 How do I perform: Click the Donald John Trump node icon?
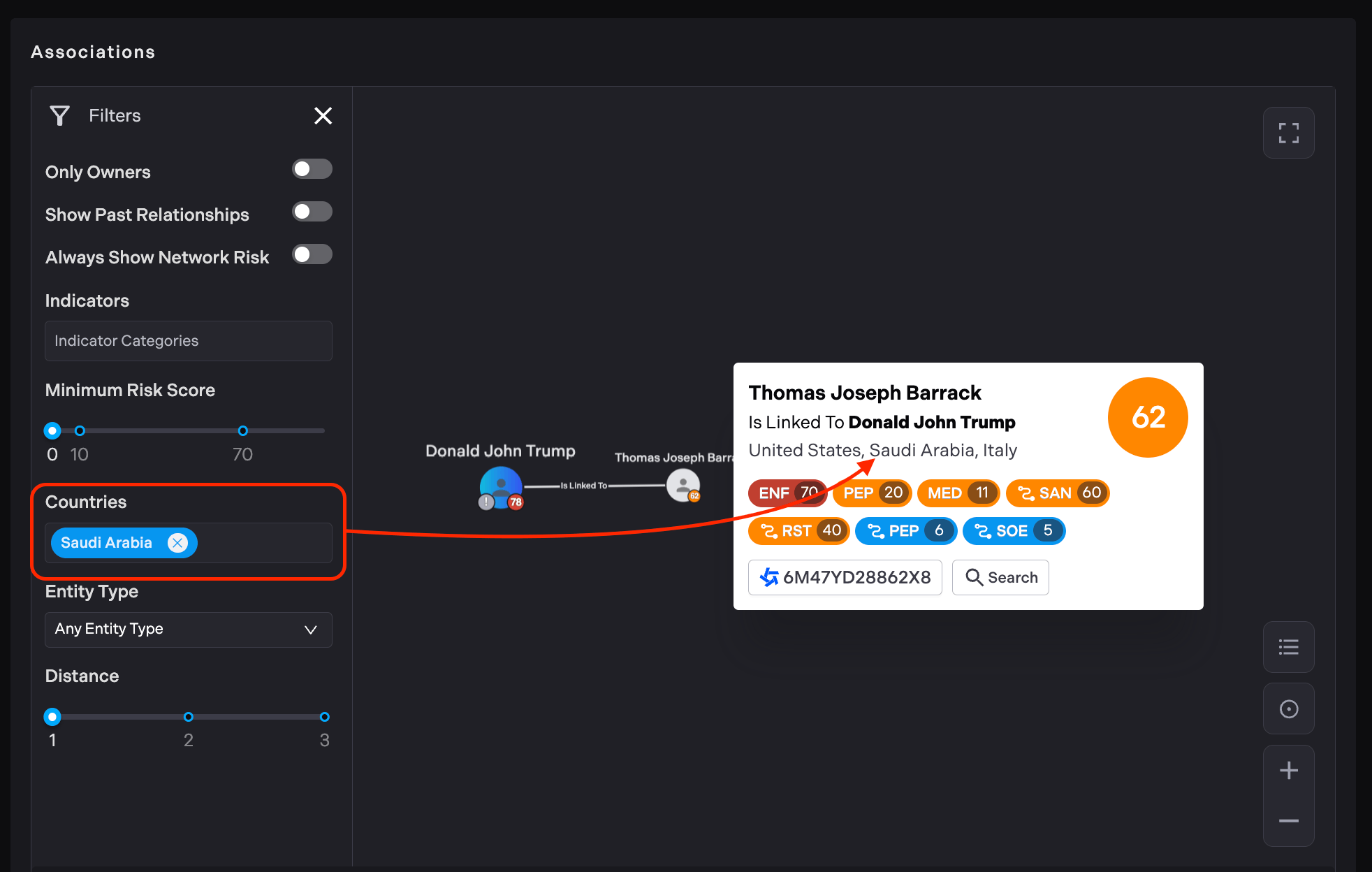click(501, 486)
